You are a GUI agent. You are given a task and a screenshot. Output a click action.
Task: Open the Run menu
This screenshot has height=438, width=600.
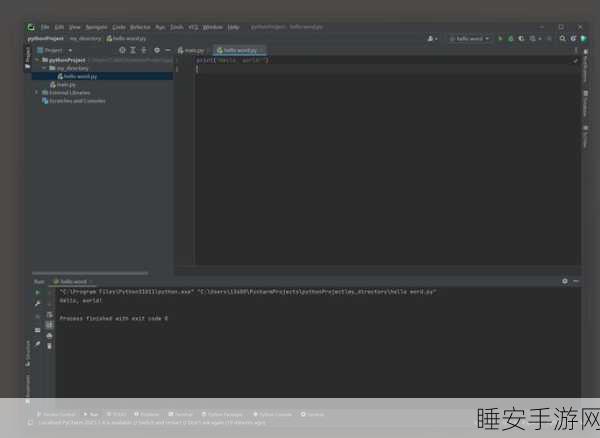pyautogui.click(x=160, y=27)
